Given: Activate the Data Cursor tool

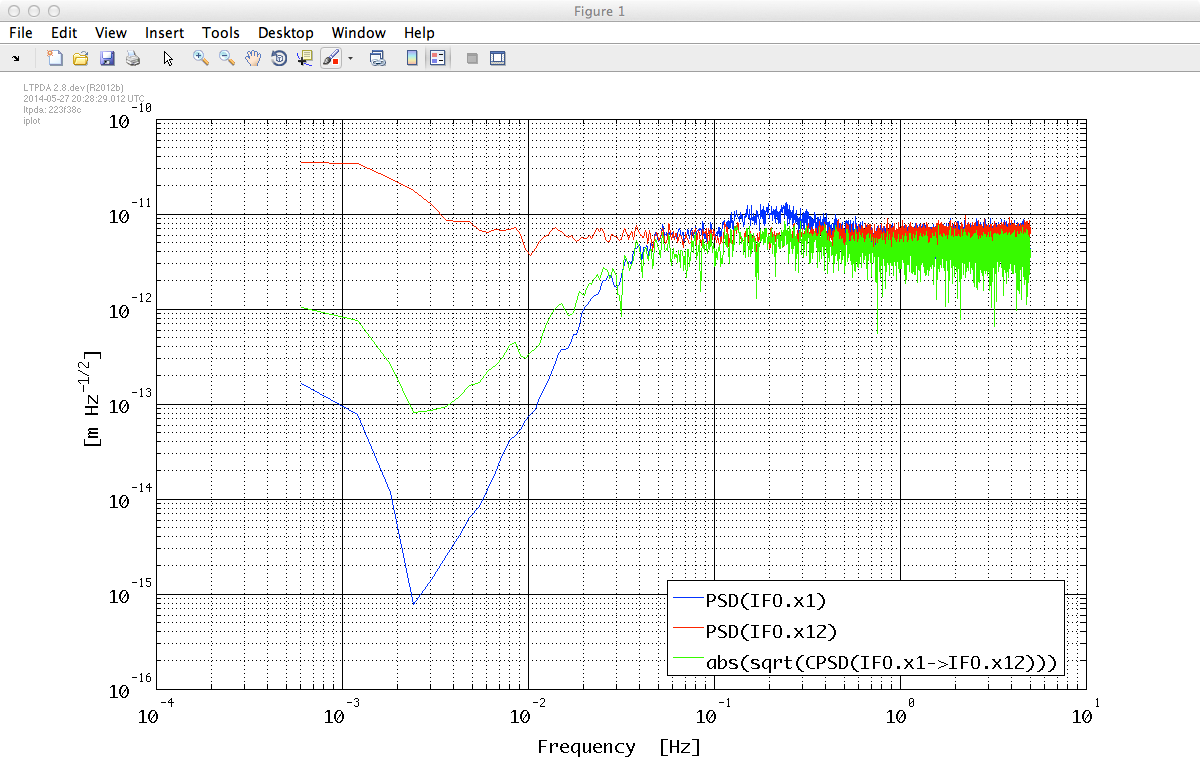Looking at the screenshot, I should [305, 58].
